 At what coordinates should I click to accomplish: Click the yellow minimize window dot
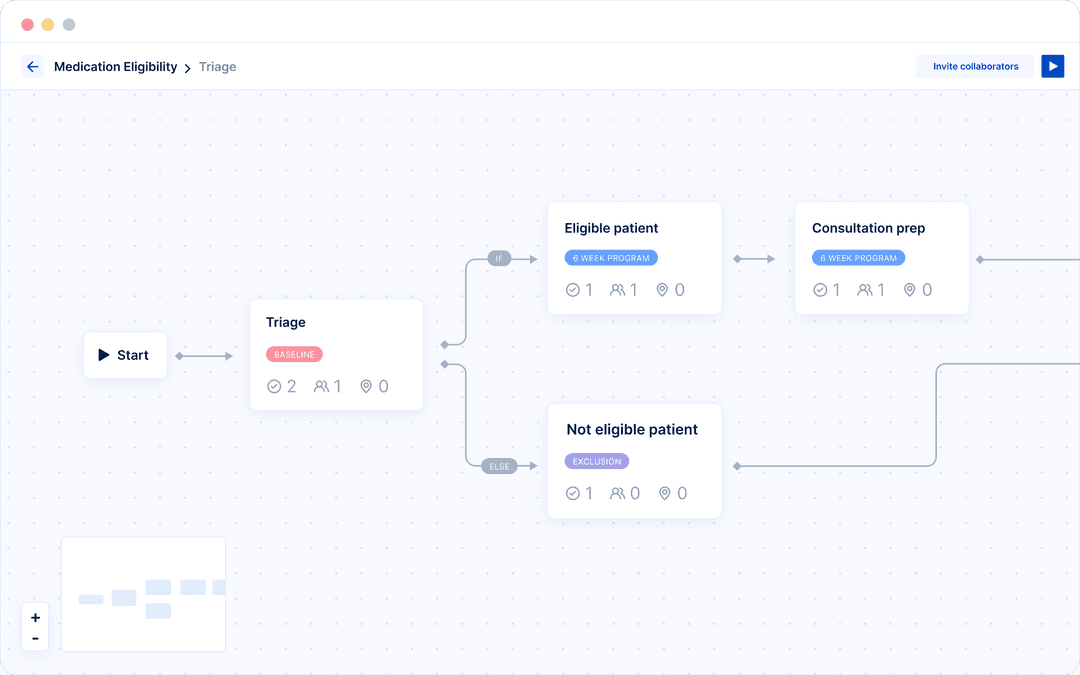48,25
